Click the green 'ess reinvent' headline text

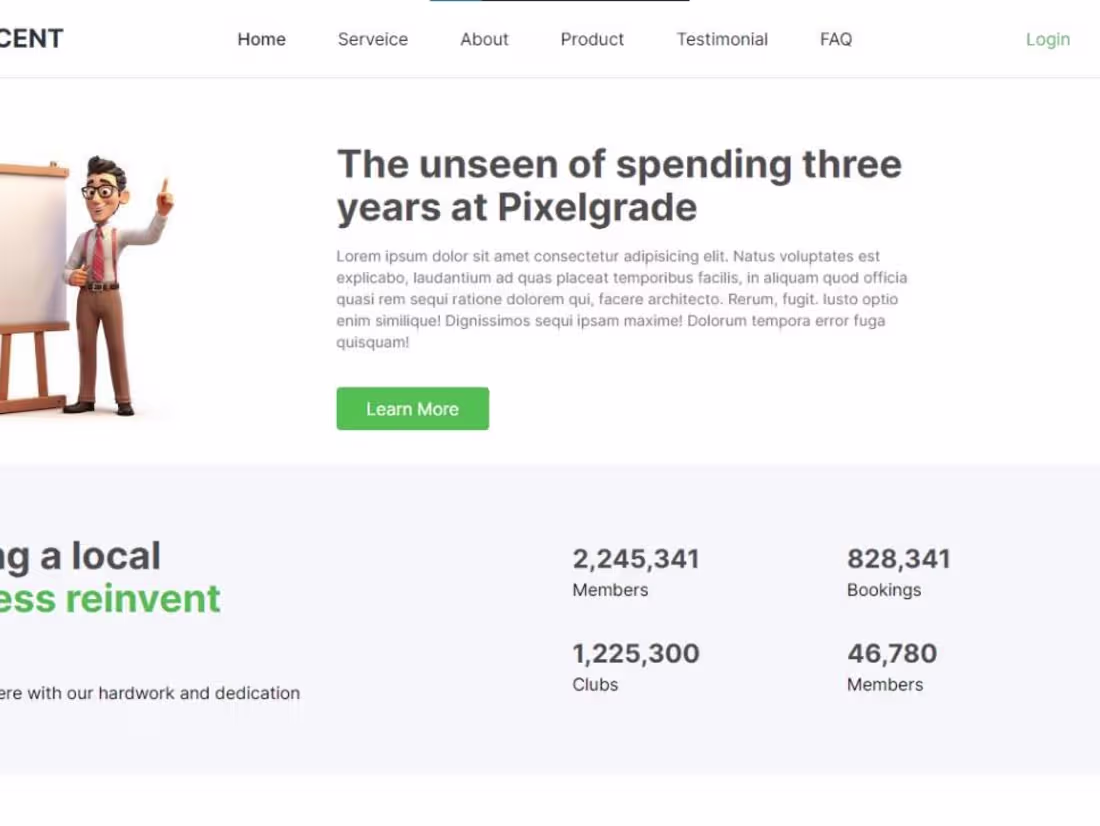coord(110,598)
